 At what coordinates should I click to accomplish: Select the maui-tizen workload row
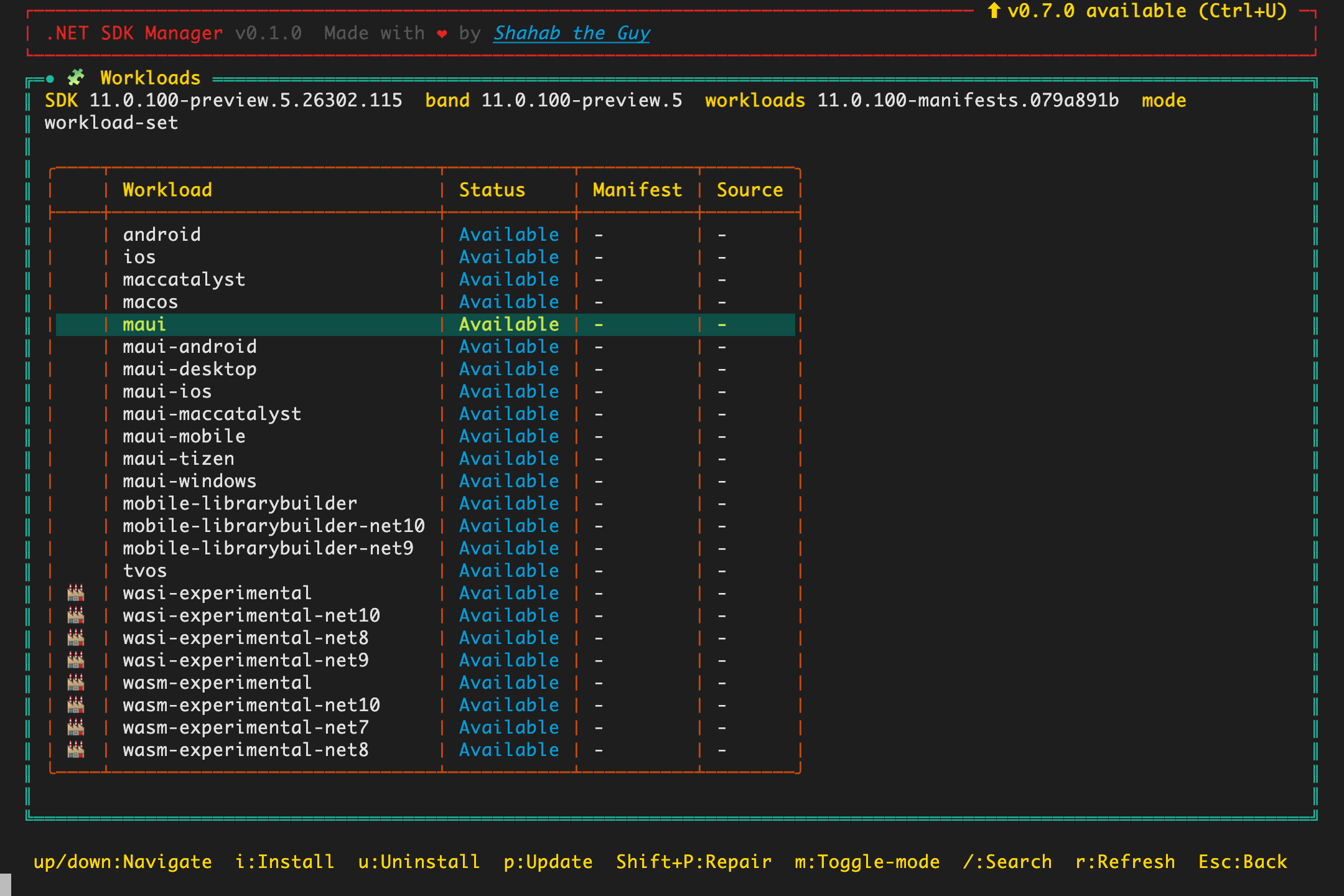pos(426,459)
